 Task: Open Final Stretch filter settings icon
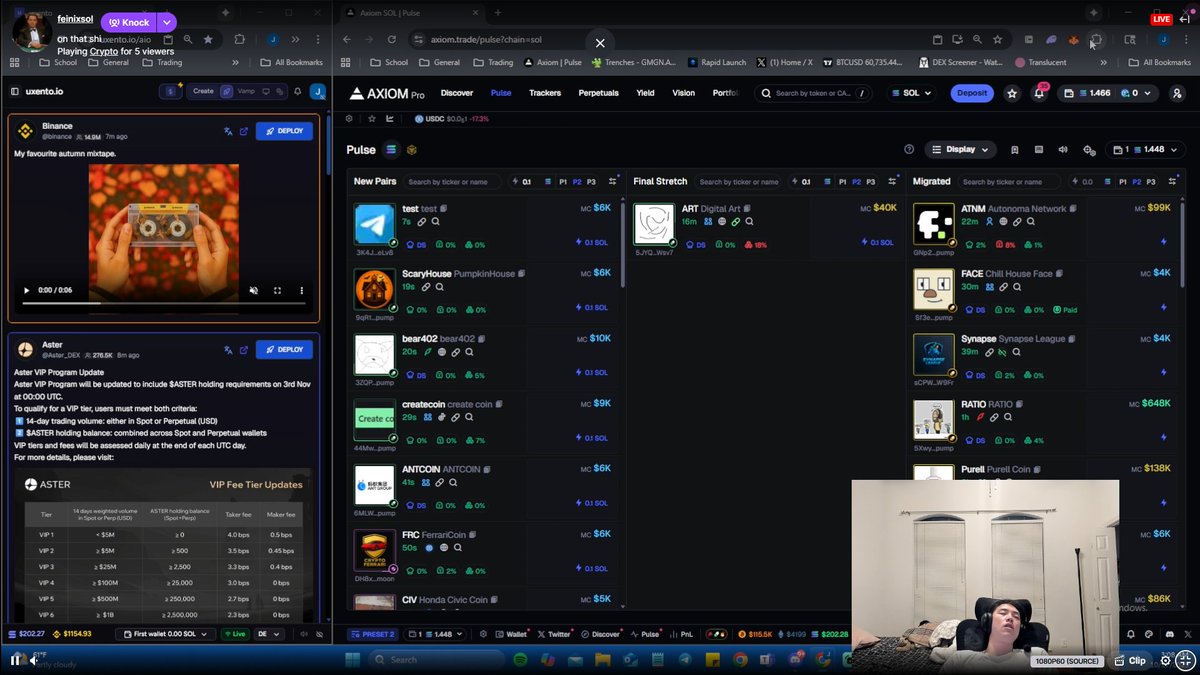[890, 182]
